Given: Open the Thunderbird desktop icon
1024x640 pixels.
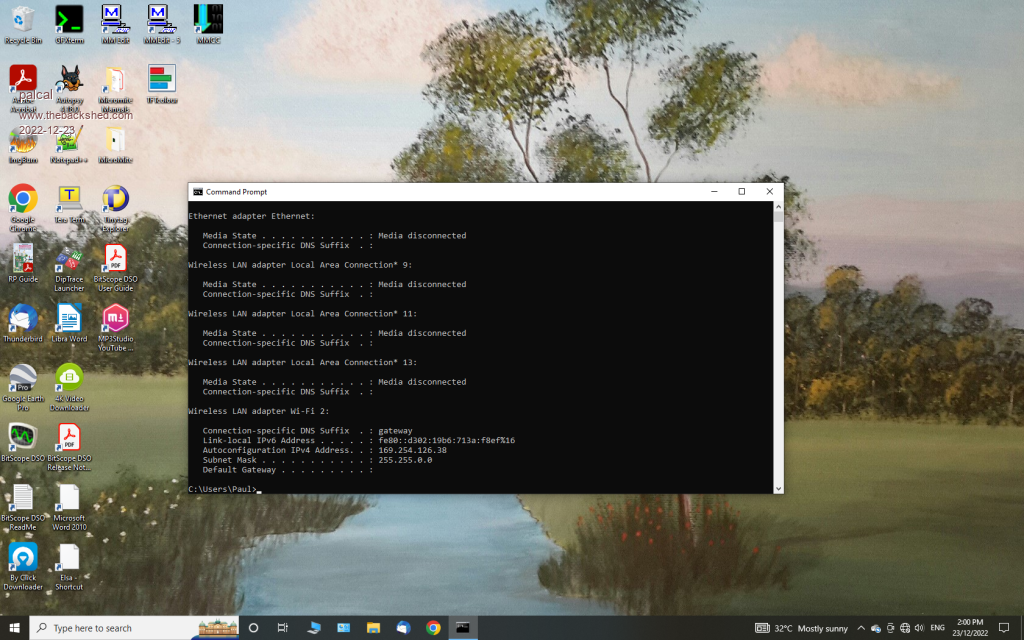Looking at the screenshot, I should [22, 318].
